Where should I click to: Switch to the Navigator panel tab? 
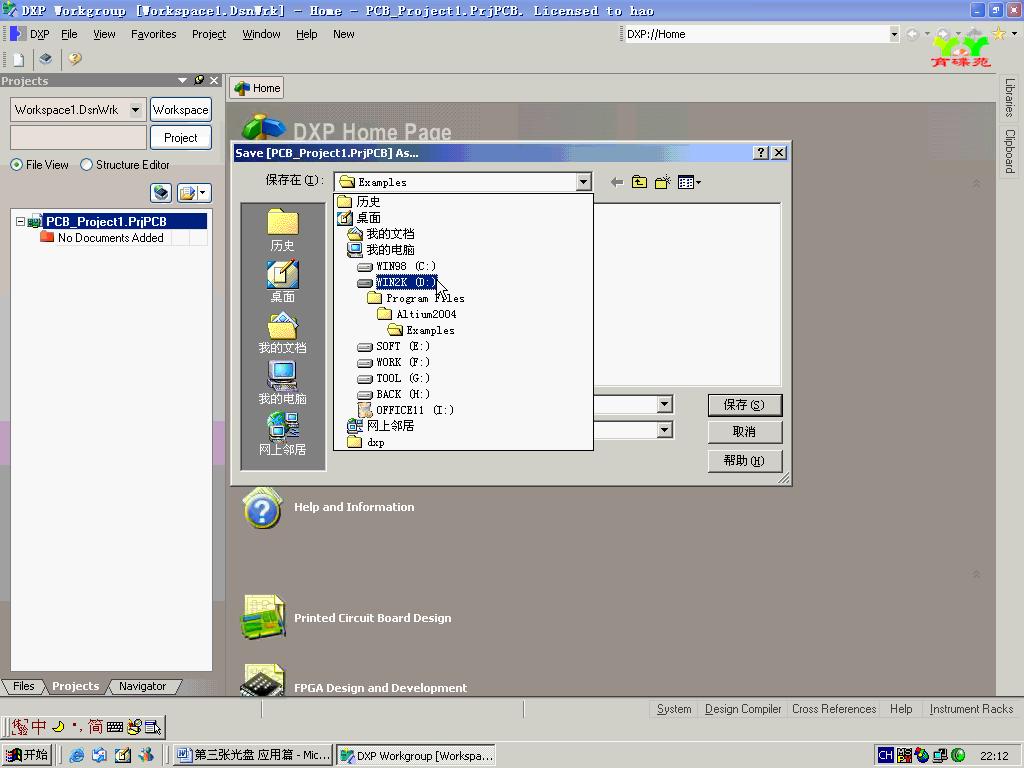(142, 686)
